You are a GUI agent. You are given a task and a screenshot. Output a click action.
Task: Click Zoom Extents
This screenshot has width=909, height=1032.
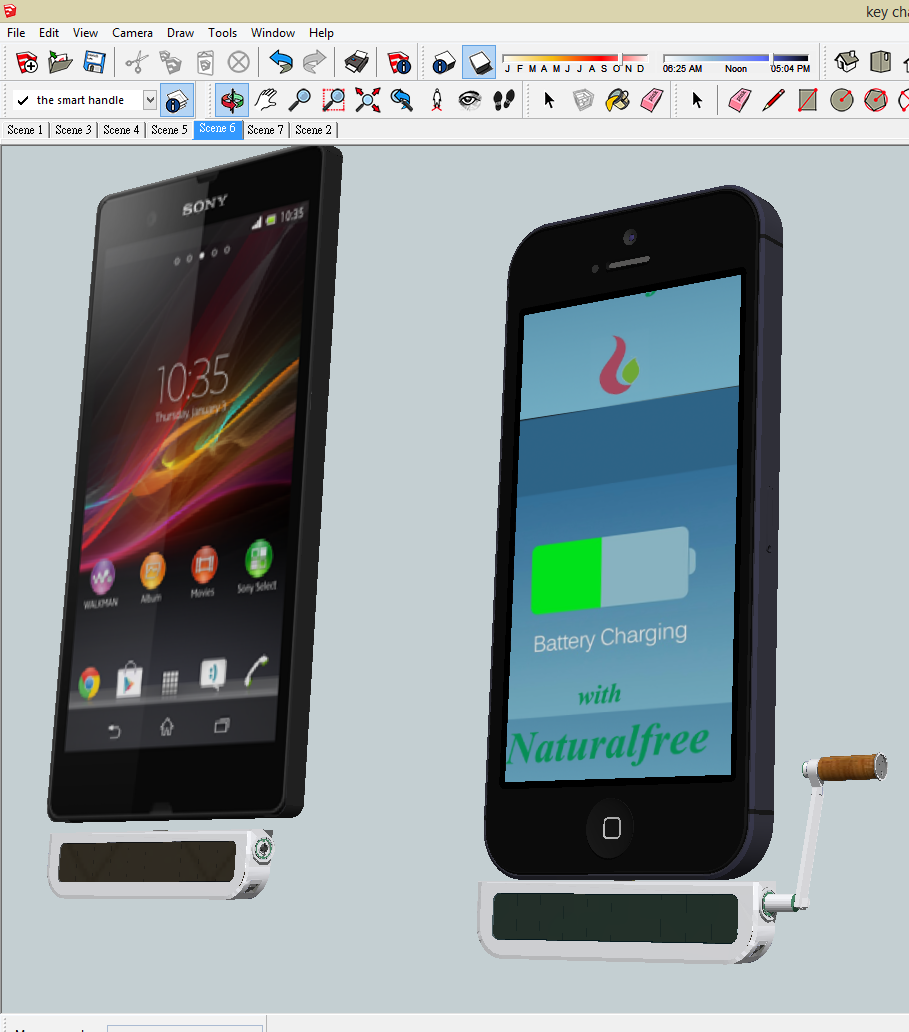368,100
